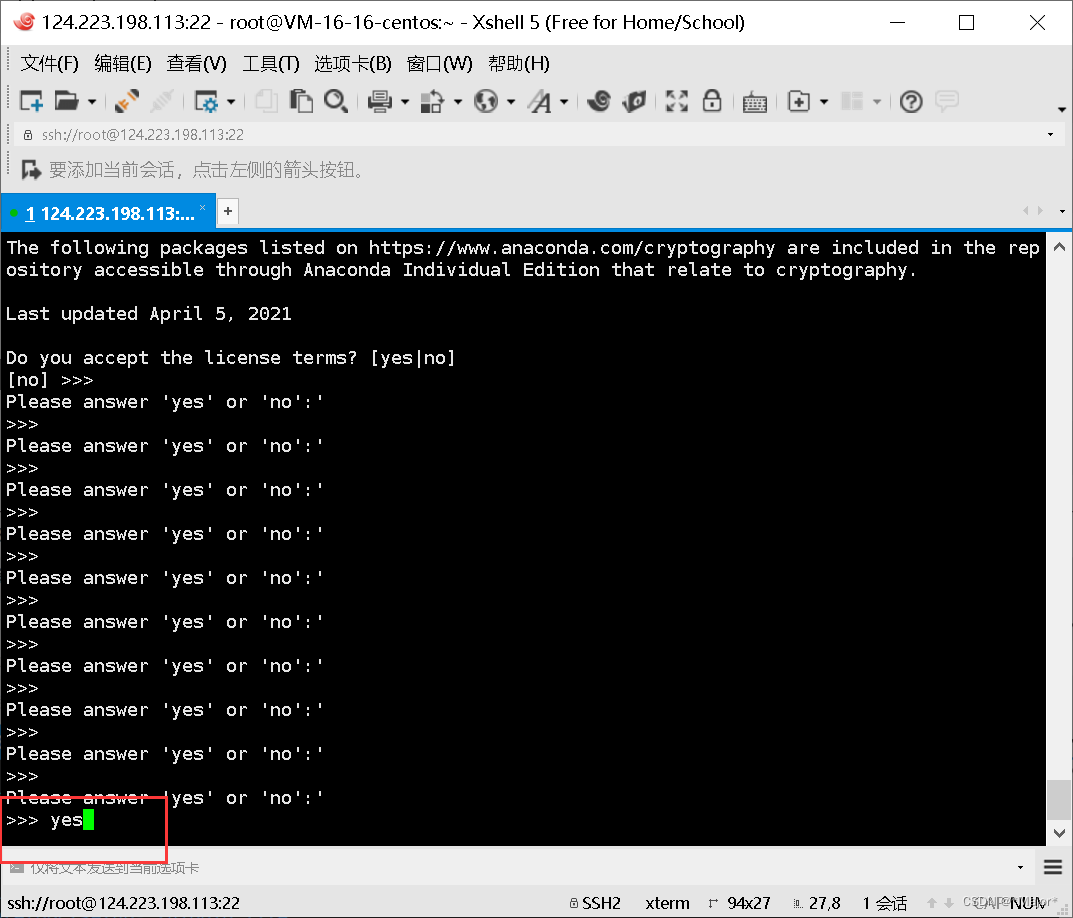Click the grayed Disconnect icon
Screen dimensions: 1073x918
(x=162, y=101)
